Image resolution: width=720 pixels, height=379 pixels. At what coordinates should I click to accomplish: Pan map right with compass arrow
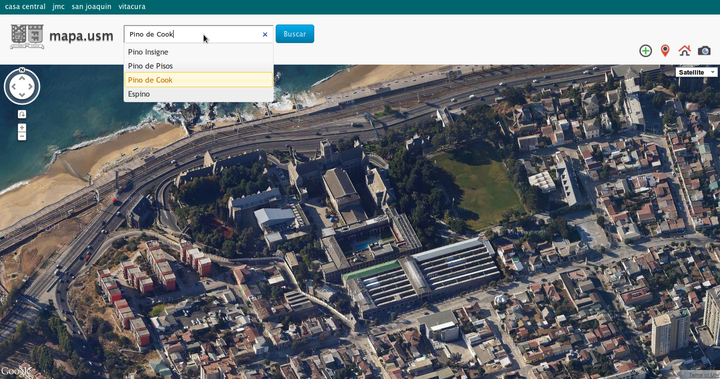31,86
